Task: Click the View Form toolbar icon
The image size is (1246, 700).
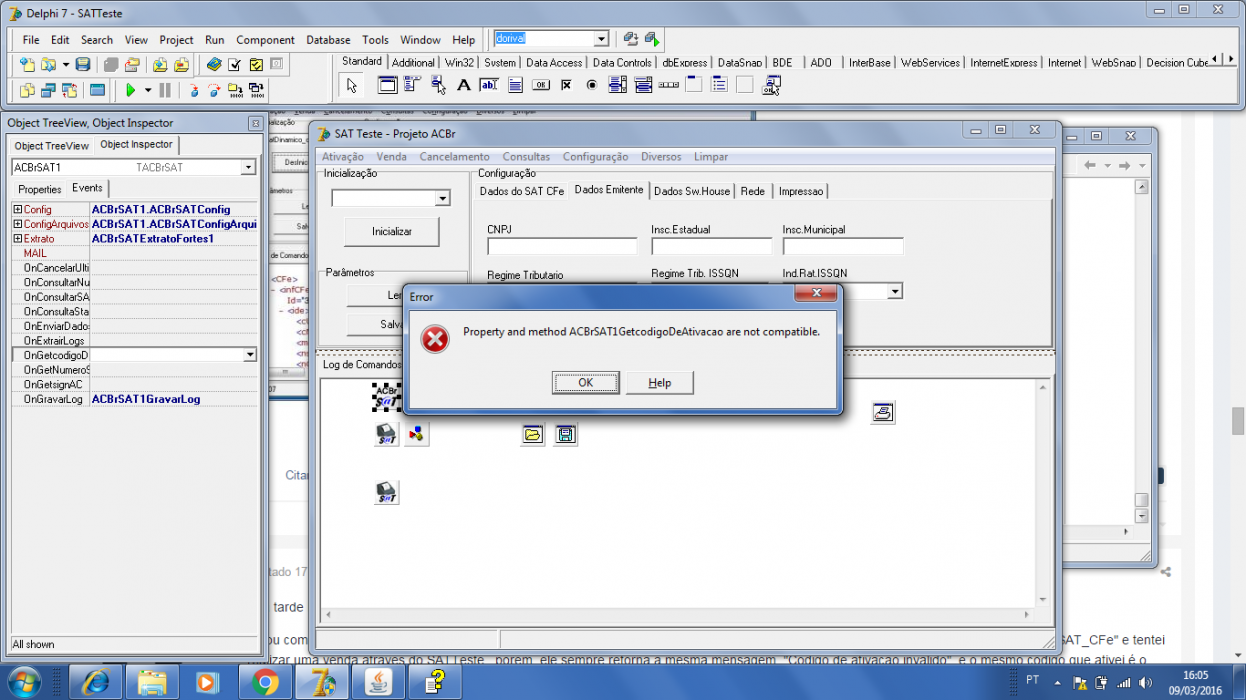Action: point(48,90)
